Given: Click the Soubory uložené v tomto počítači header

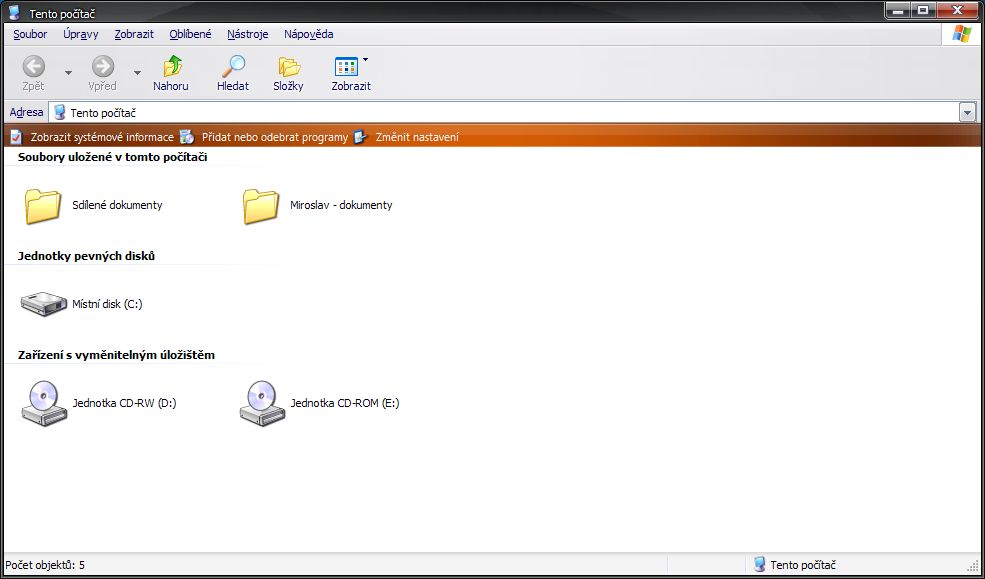Looking at the screenshot, I should pos(112,157).
